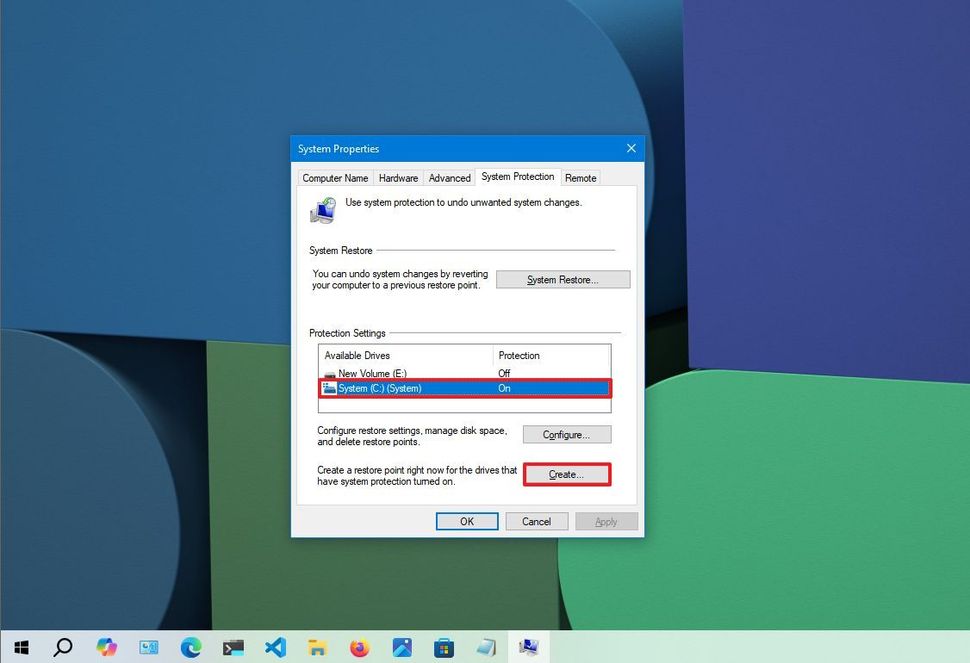Open the Advanced tab

coord(449,177)
